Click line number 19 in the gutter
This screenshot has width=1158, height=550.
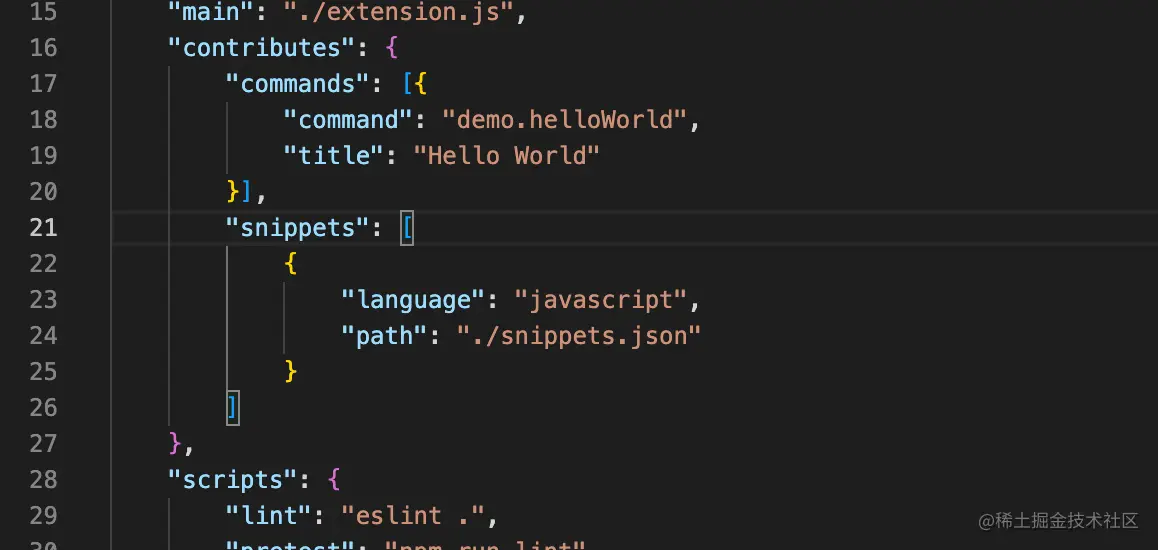(x=43, y=156)
